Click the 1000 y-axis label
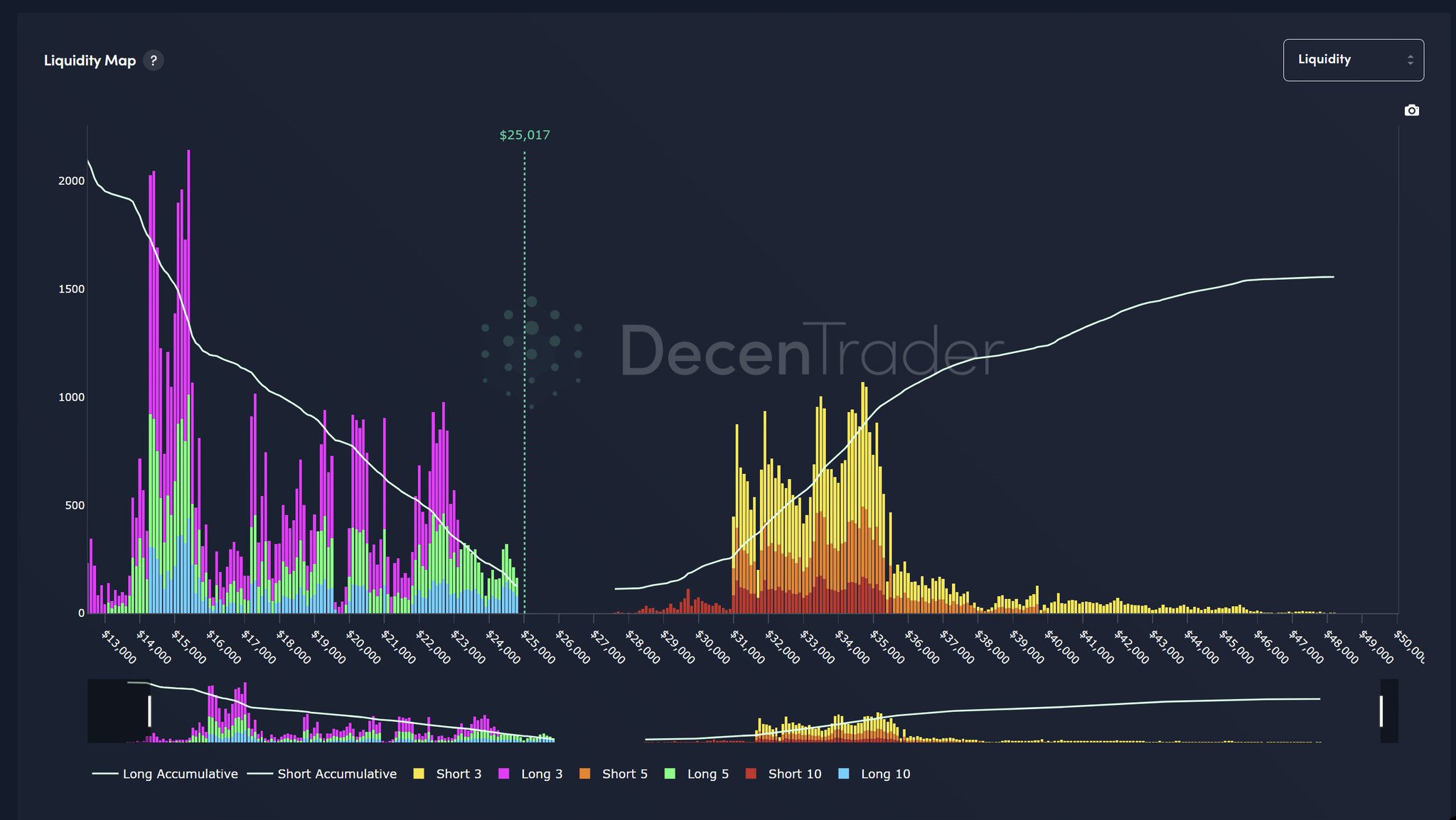The image size is (1456, 820). [x=71, y=397]
